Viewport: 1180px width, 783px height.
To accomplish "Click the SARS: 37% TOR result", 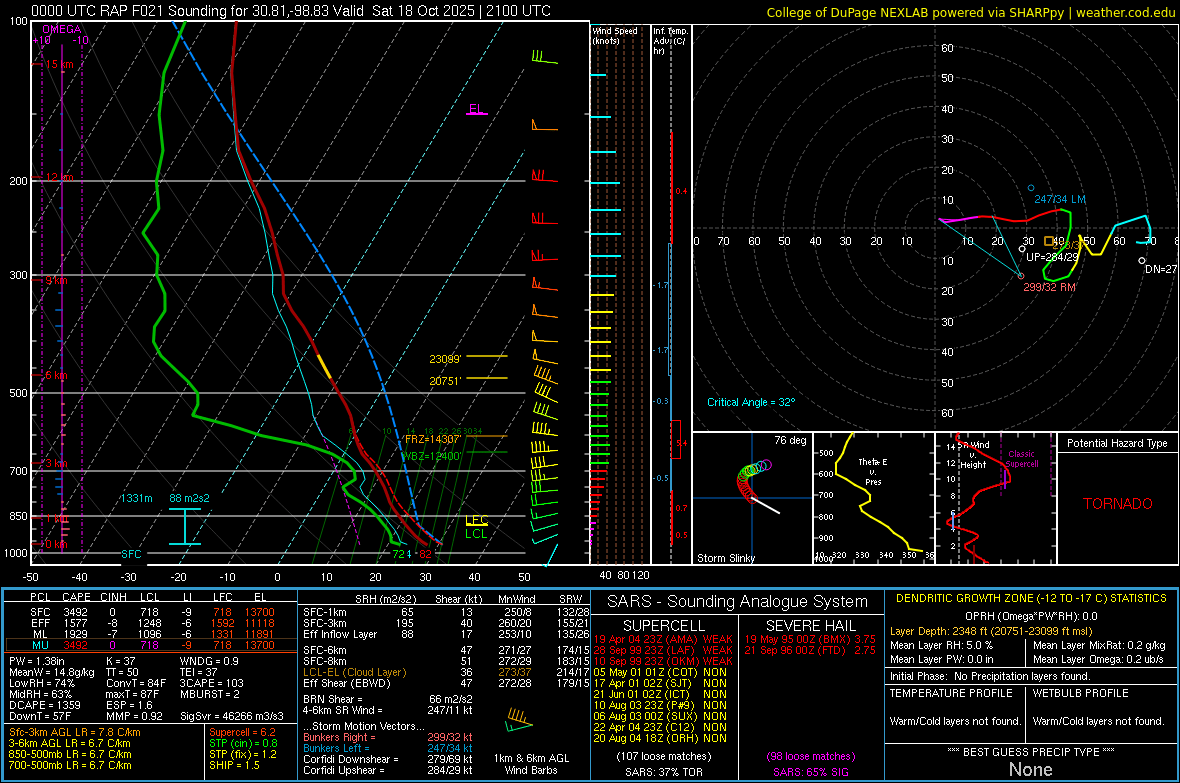I will click(663, 772).
